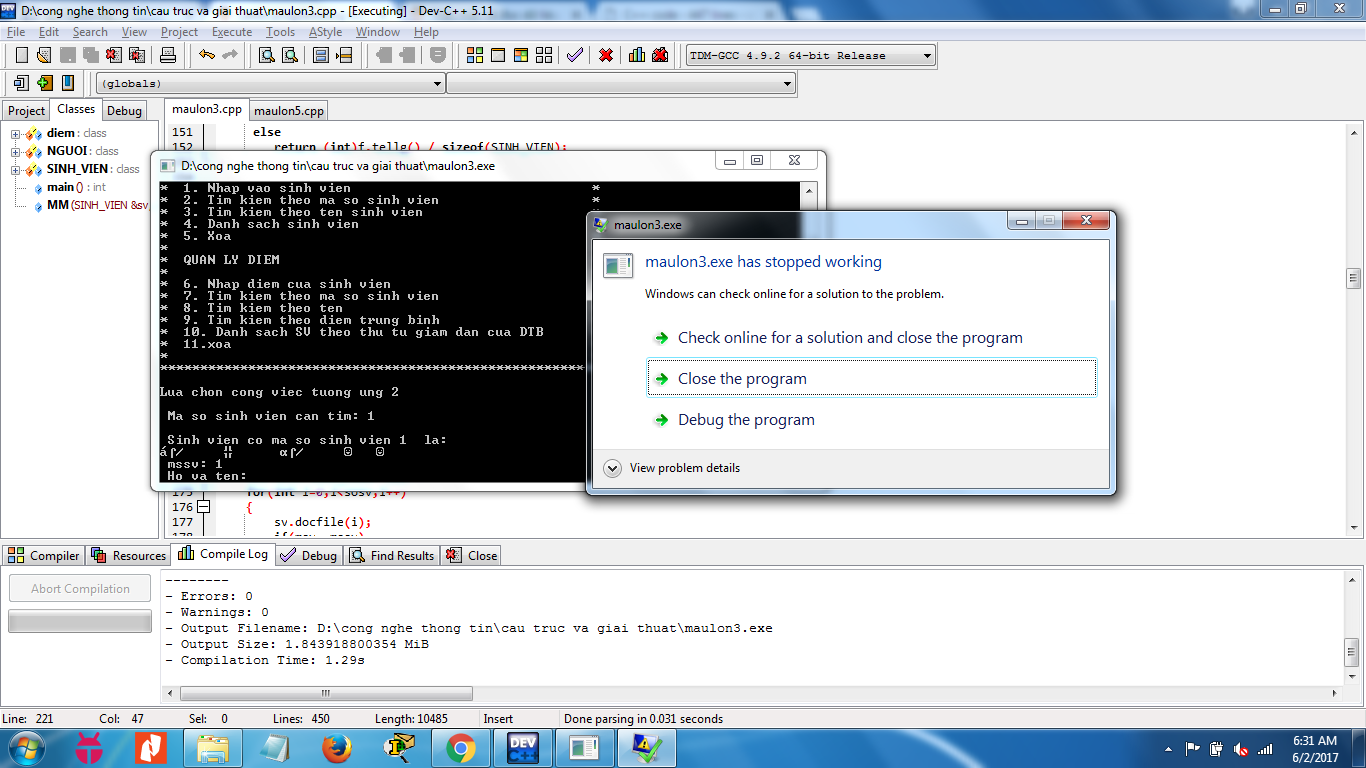Click the red X stop execution icon
The width and height of the screenshot is (1366, 768).
tap(606, 55)
